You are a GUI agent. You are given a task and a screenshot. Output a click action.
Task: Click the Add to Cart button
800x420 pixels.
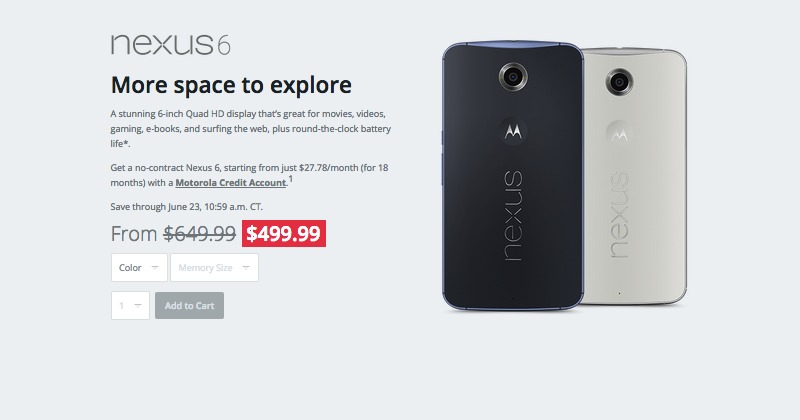(189, 305)
